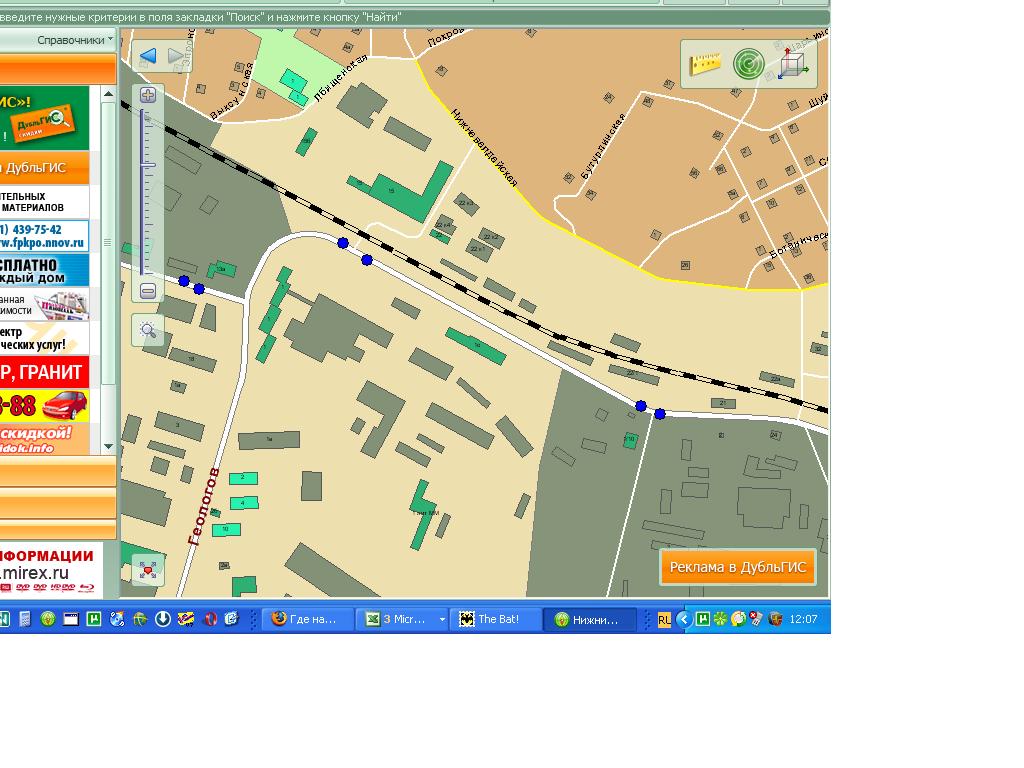Click the gray forward arrow on map
1024x768 pixels.
[176, 57]
